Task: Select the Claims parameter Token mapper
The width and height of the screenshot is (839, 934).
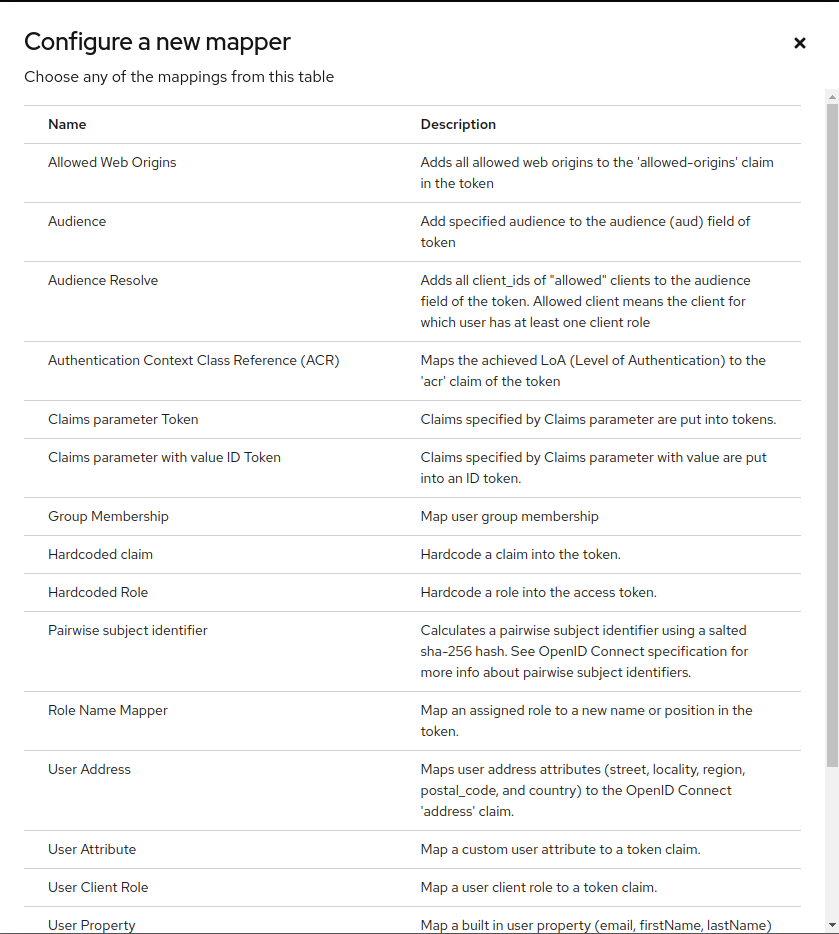Action: (123, 419)
